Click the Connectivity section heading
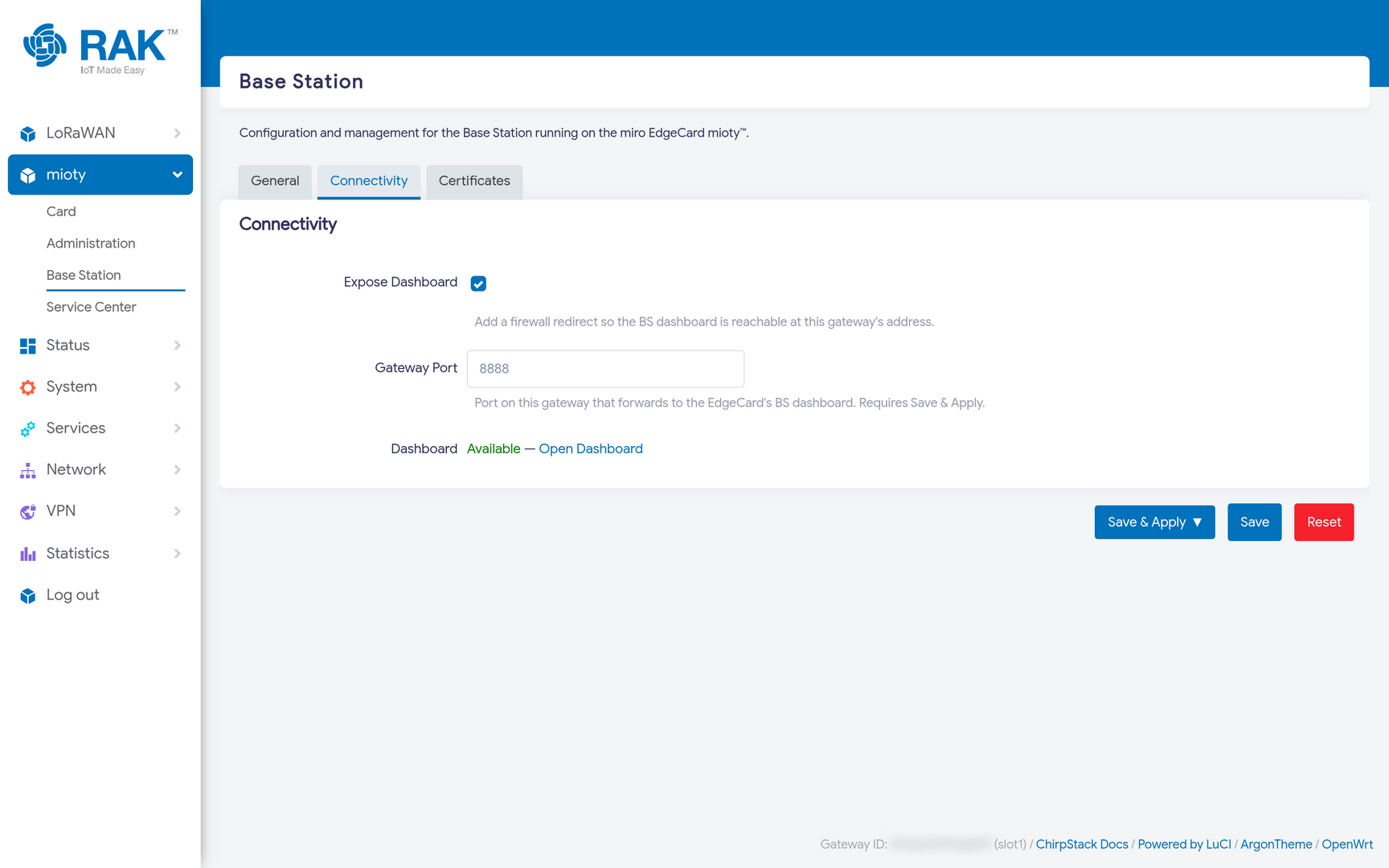This screenshot has height=868, width=1389. point(288,224)
